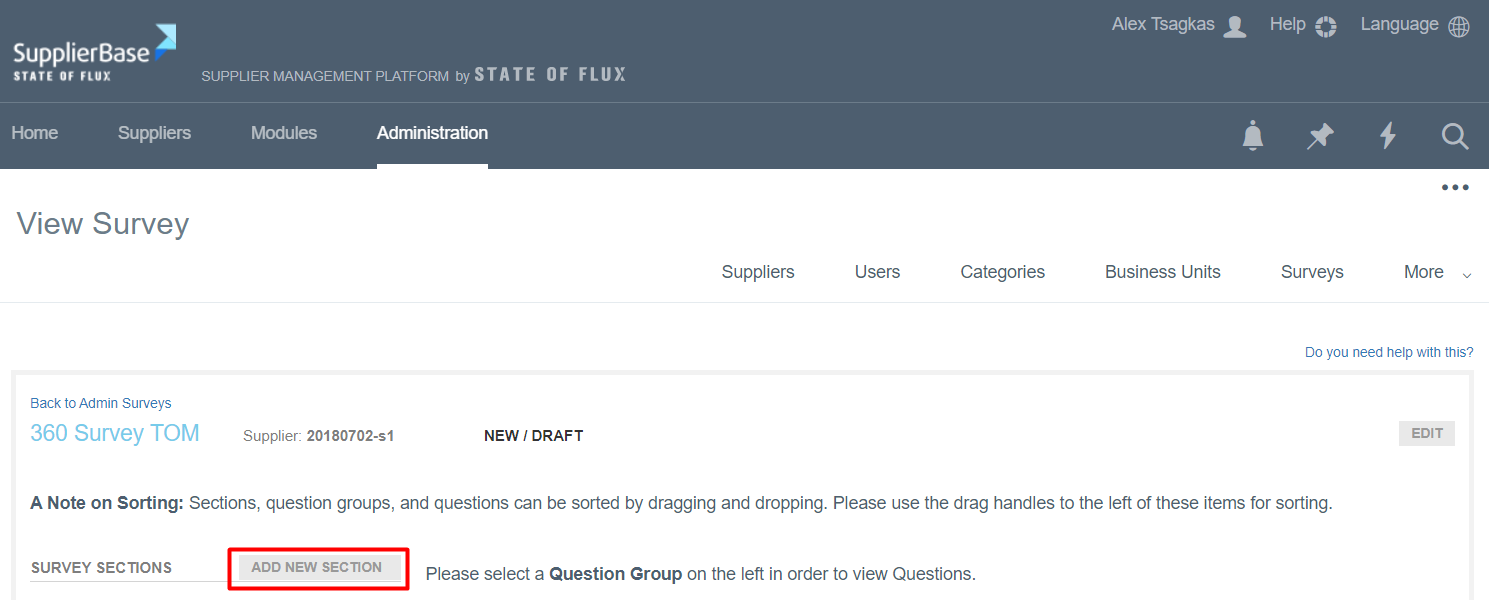The height and width of the screenshot is (600, 1489).
Task: Click the pin icon in navbar
Action: tap(1320, 135)
